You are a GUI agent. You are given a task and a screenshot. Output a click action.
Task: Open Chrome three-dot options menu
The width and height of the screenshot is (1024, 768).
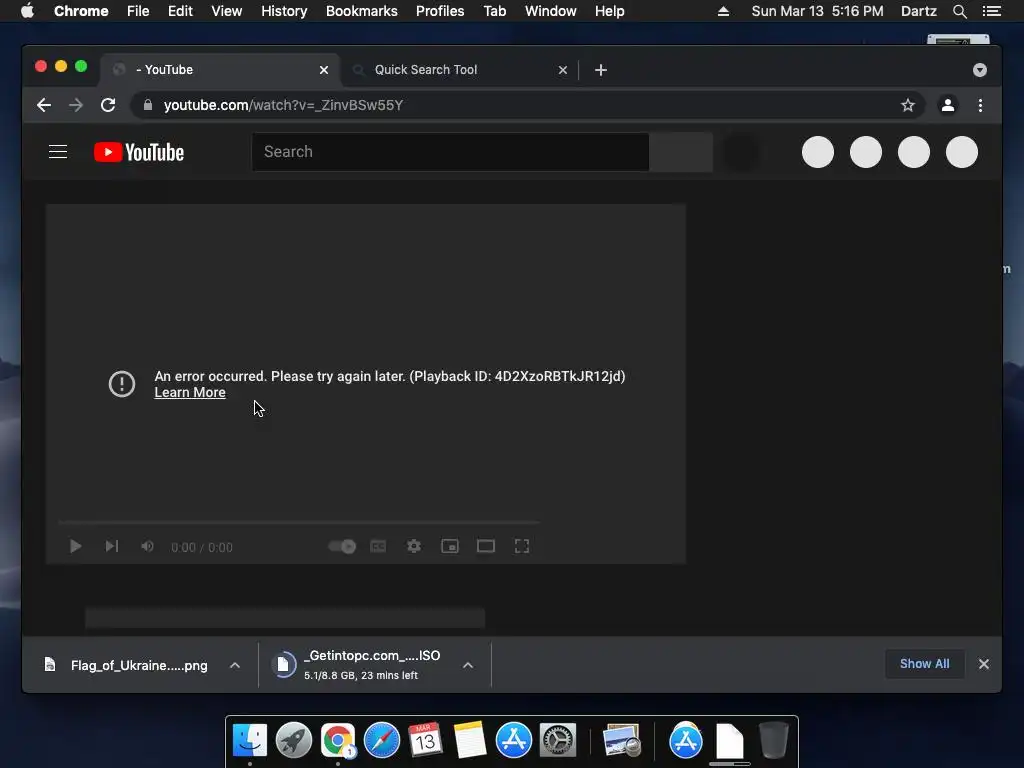[980, 105]
